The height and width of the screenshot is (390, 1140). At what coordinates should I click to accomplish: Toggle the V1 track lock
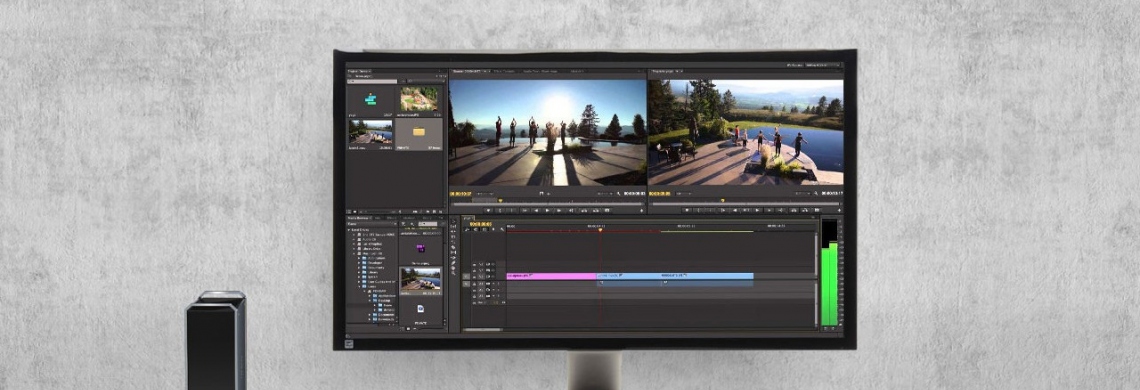[x=474, y=276]
